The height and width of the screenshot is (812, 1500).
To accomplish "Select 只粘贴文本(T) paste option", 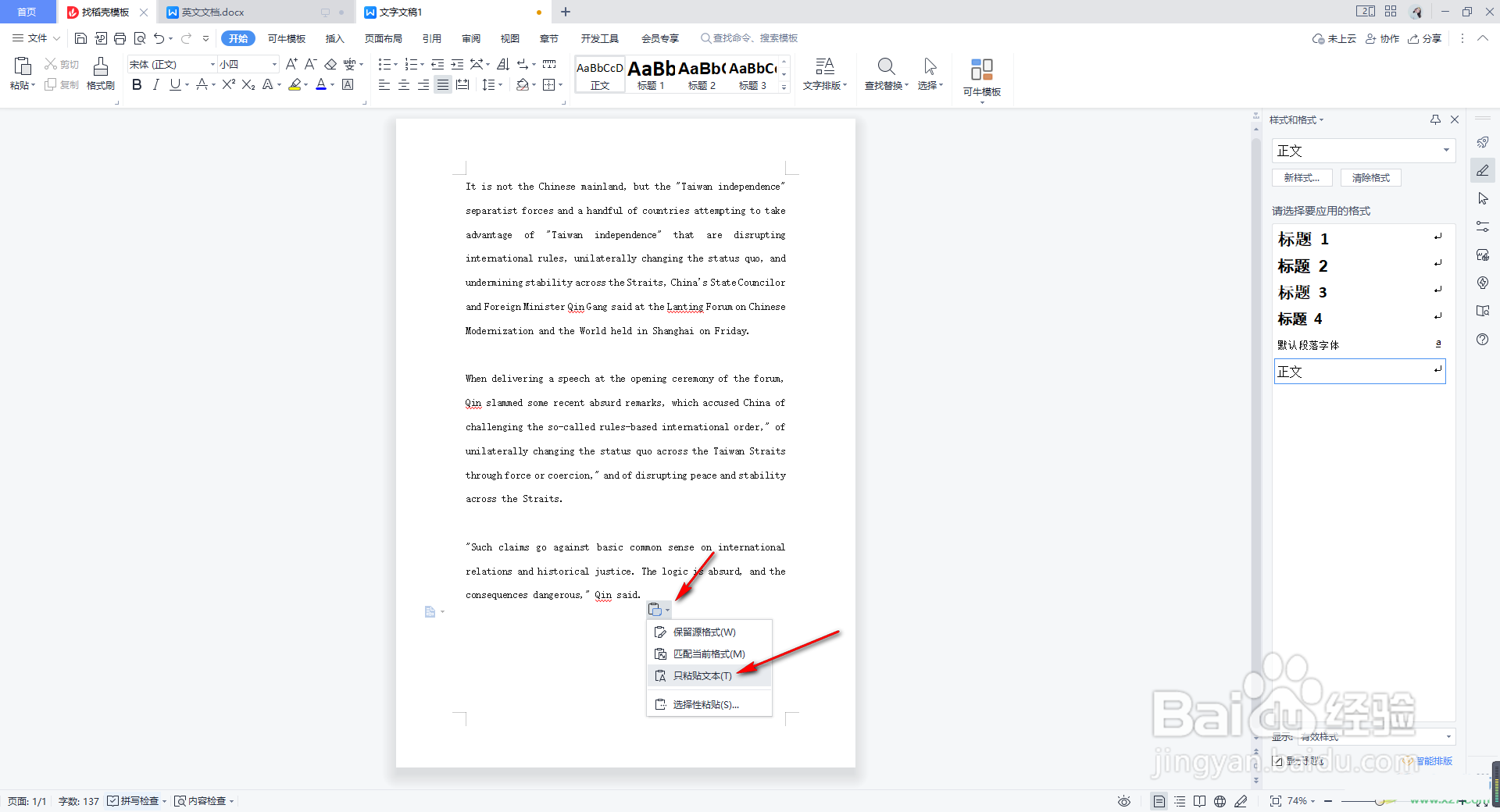I will tap(709, 676).
